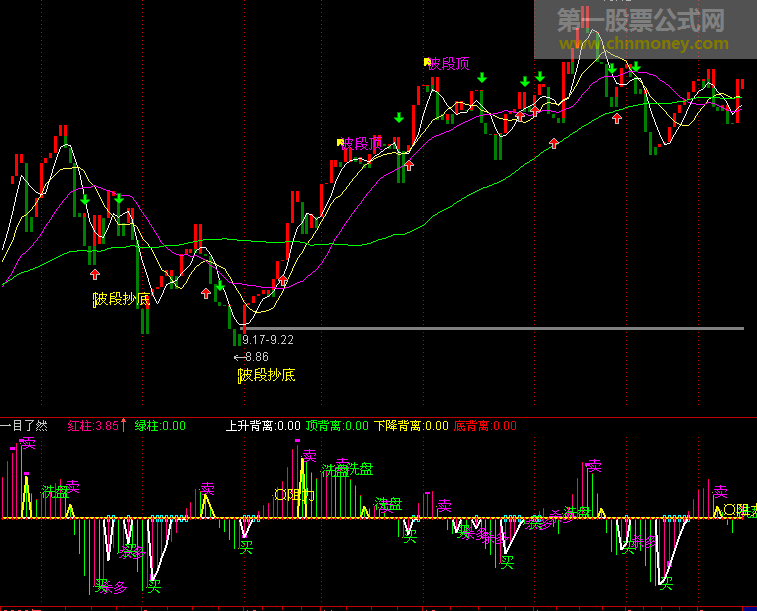757x611 pixels.
Task: Click the 顶背离:0.00 value label
Action: click(337, 425)
